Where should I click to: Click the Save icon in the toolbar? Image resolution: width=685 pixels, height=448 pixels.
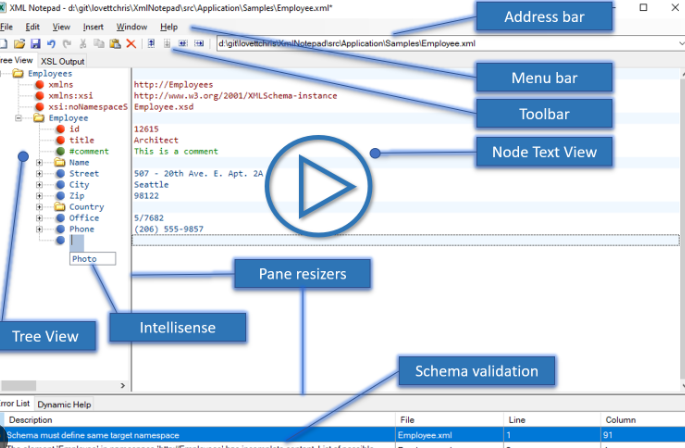(x=36, y=44)
